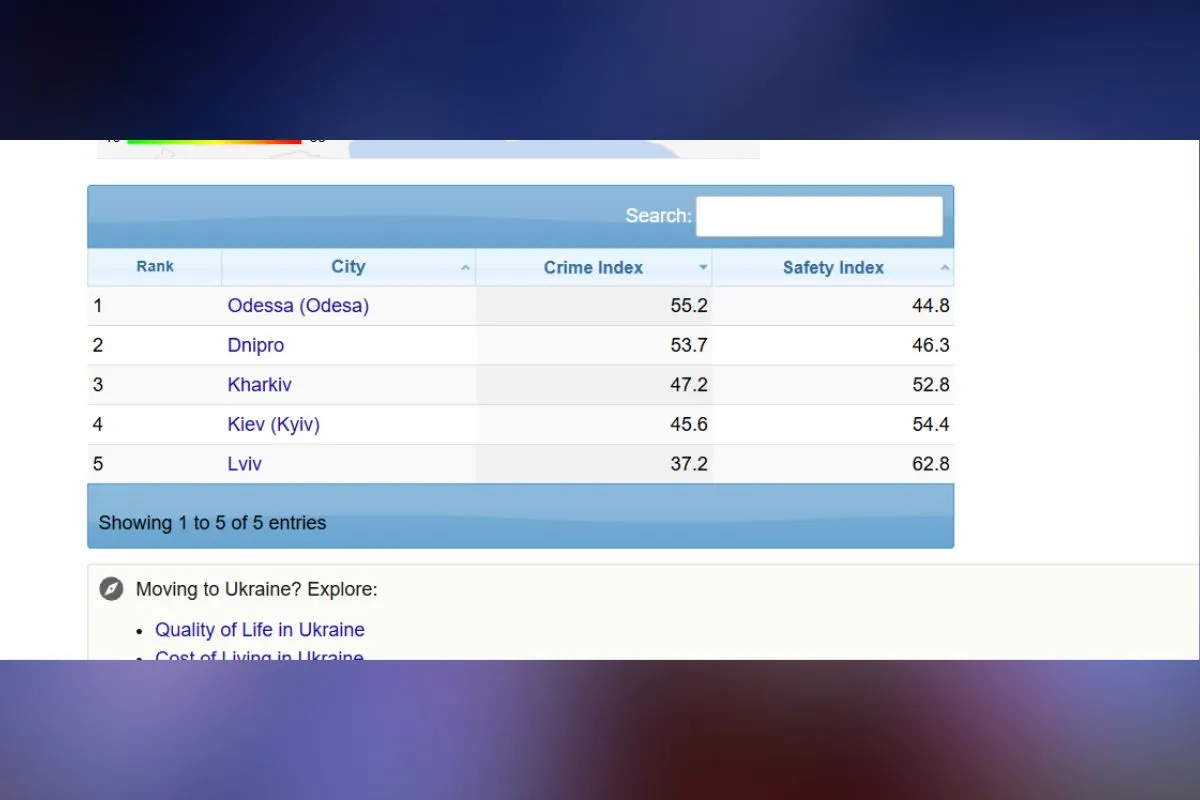Click the sort arrow in Safety Index header

pyautogui.click(x=944, y=268)
